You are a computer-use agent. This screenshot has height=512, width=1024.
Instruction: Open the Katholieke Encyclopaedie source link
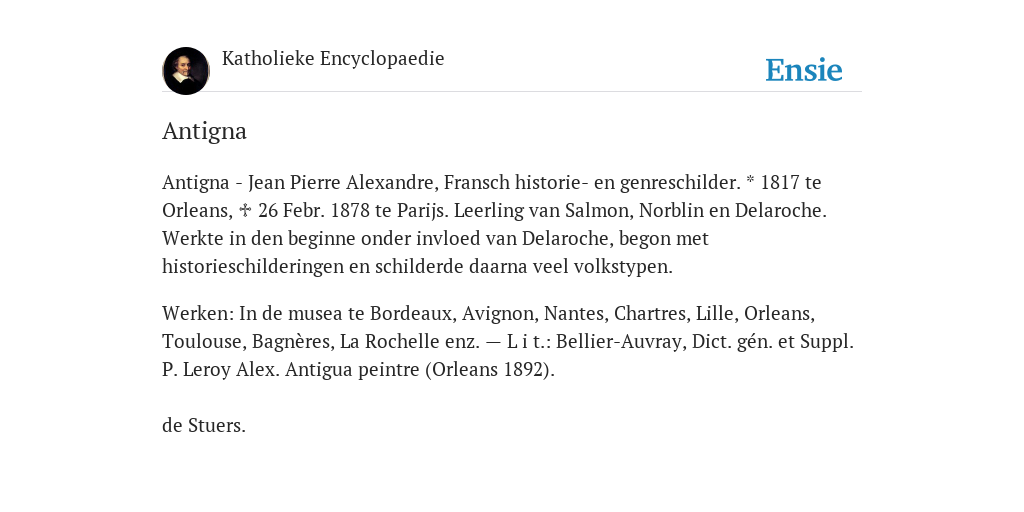point(333,58)
